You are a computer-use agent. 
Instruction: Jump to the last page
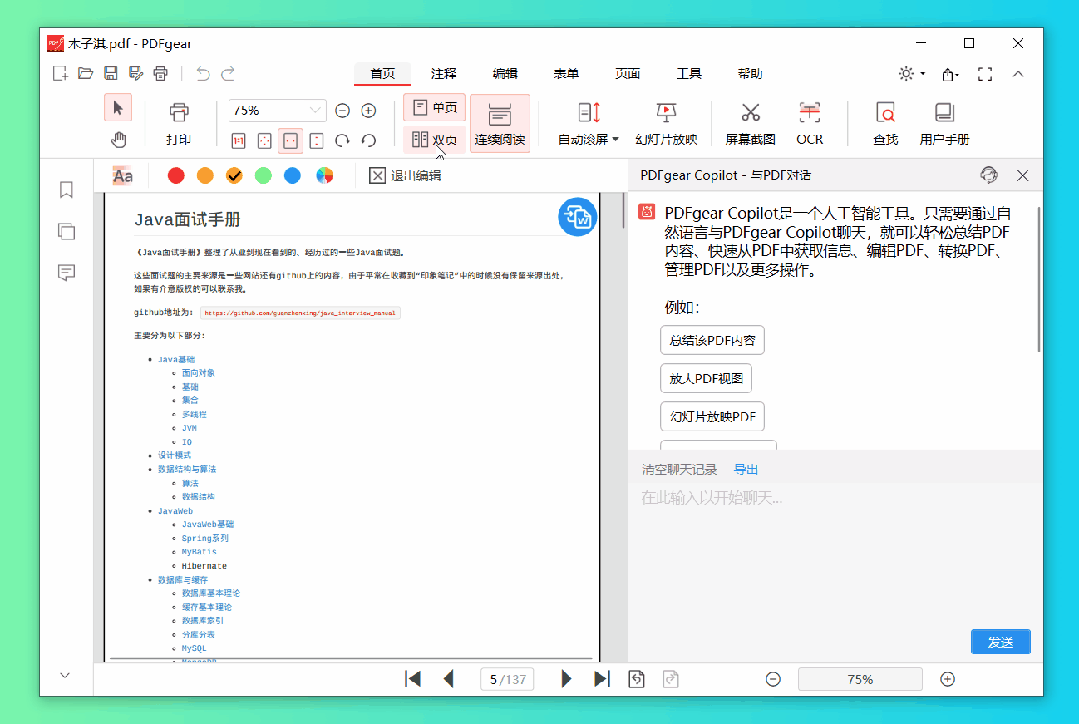coord(601,679)
